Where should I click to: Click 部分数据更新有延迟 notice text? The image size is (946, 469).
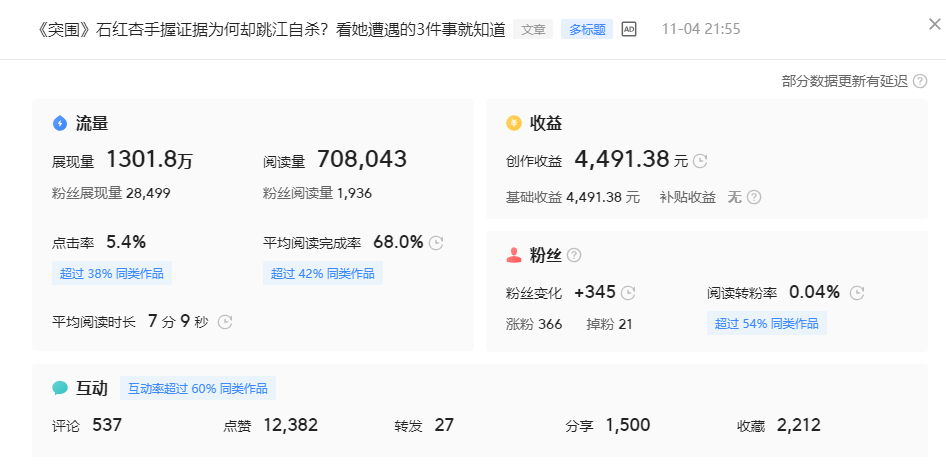click(x=845, y=81)
